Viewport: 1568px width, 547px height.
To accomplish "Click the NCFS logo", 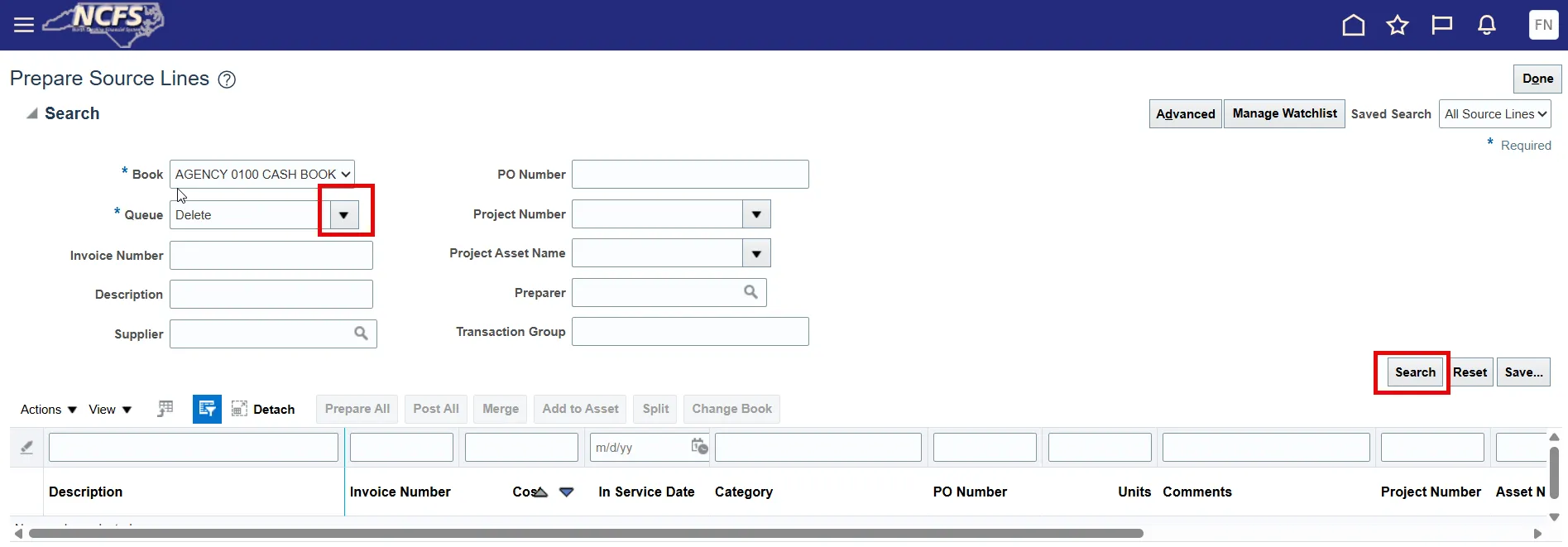I will (x=103, y=24).
